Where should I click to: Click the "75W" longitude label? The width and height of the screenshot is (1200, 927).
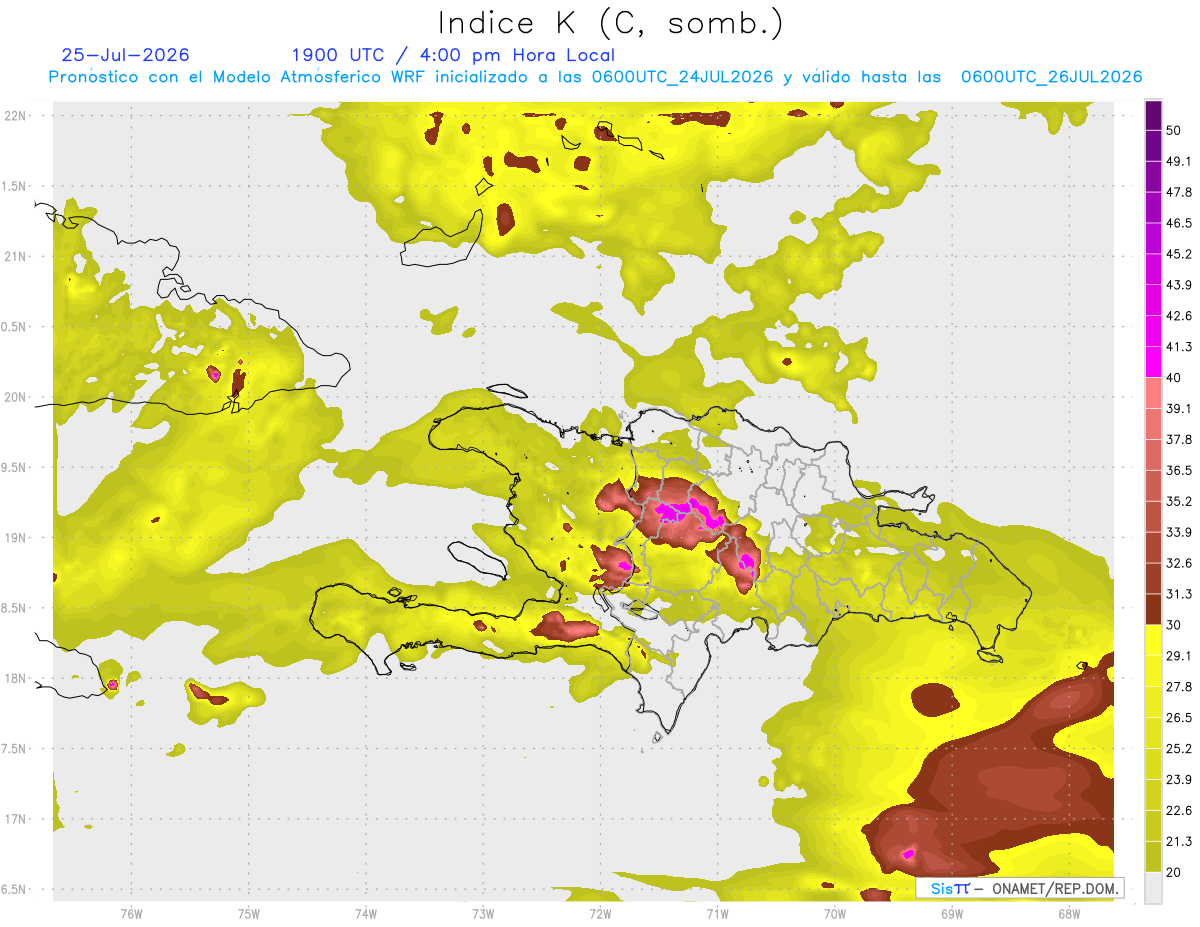click(x=249, y=914)
